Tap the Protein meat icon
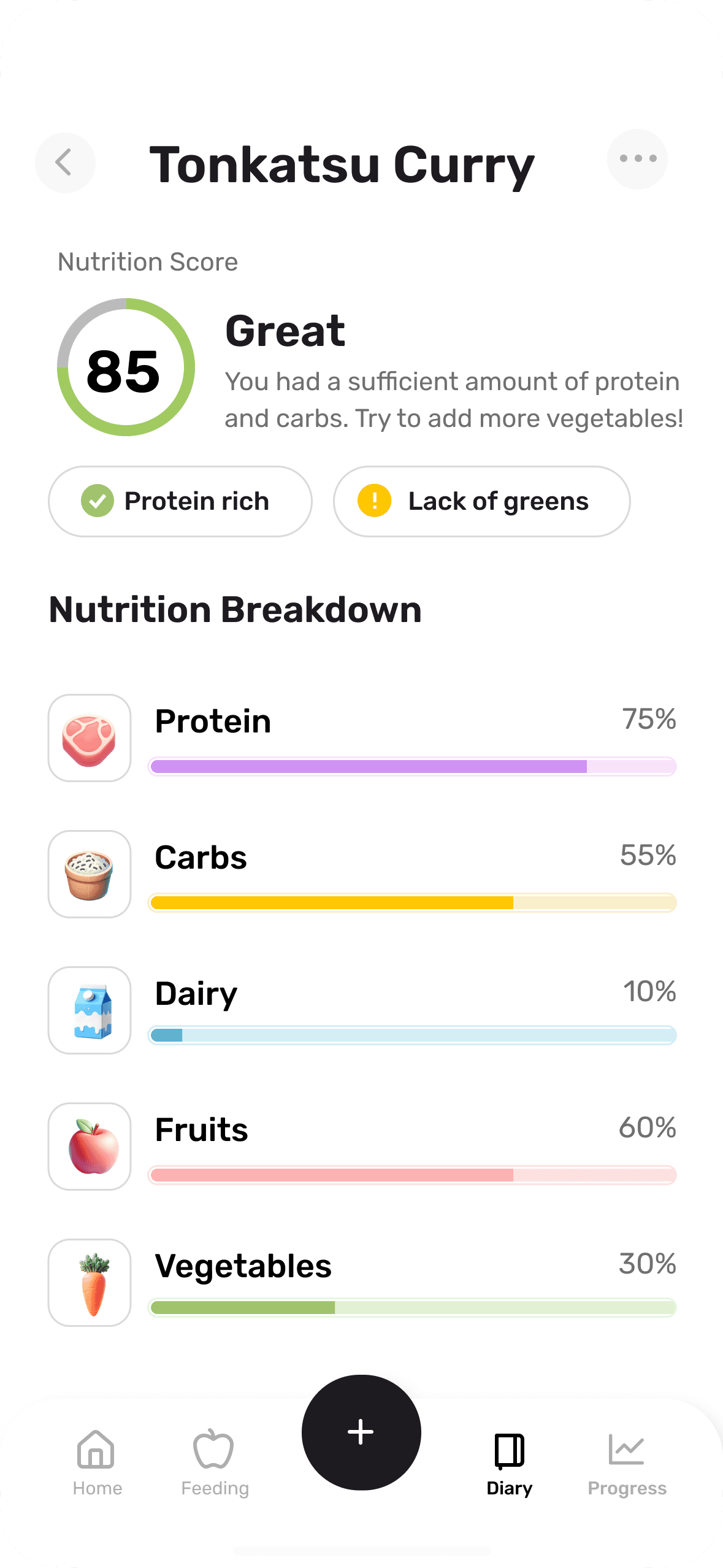 90,738
